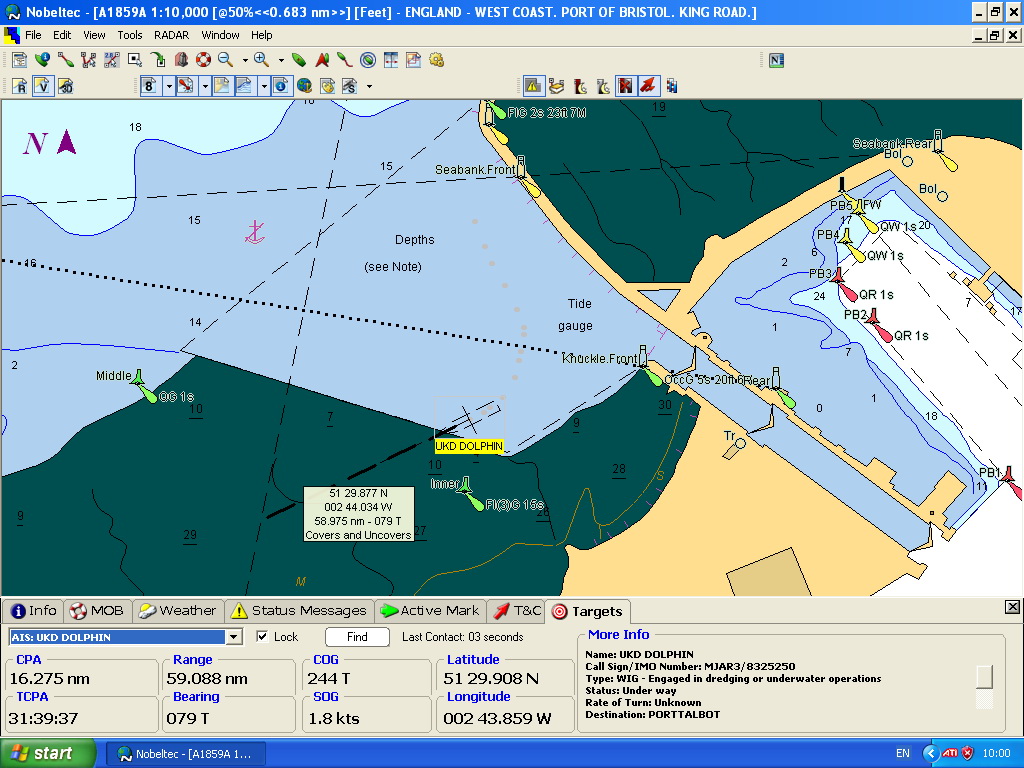
Task: Expand the zoom in dropdown arrow
Action: pyautogui.click(x=281, y=60)
